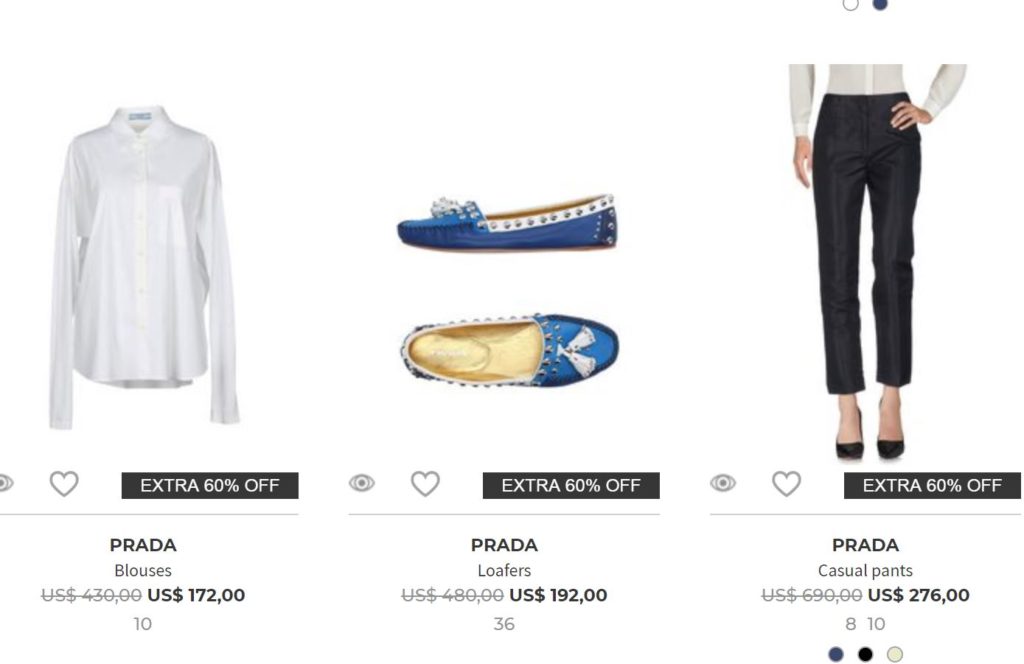Open the white Prada blouse image
This screenshot has width=1024, height=664.
(143, 265)
